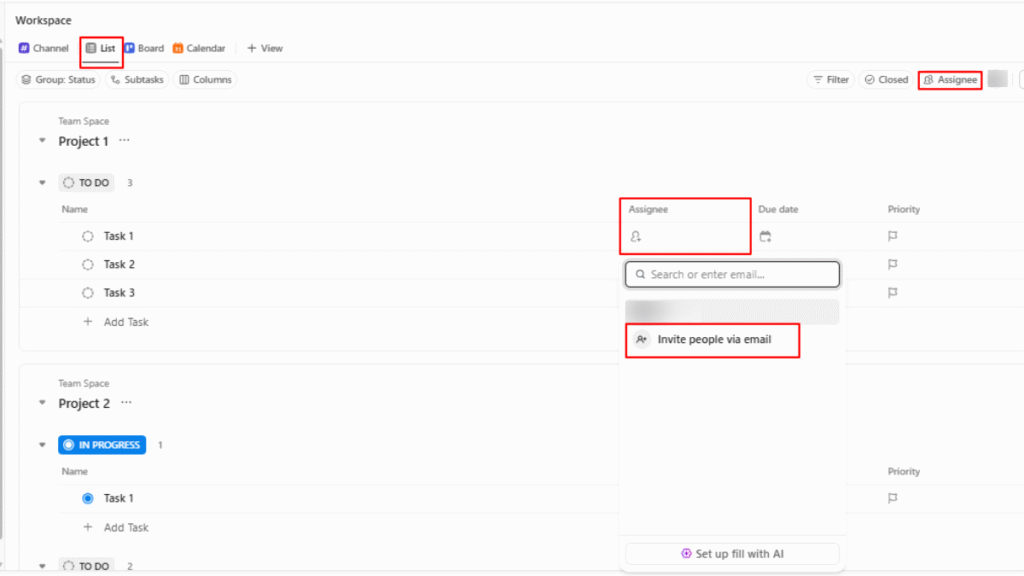Toggle grouping with Group: Status
Screen dimensions: 1024x576
57,79
